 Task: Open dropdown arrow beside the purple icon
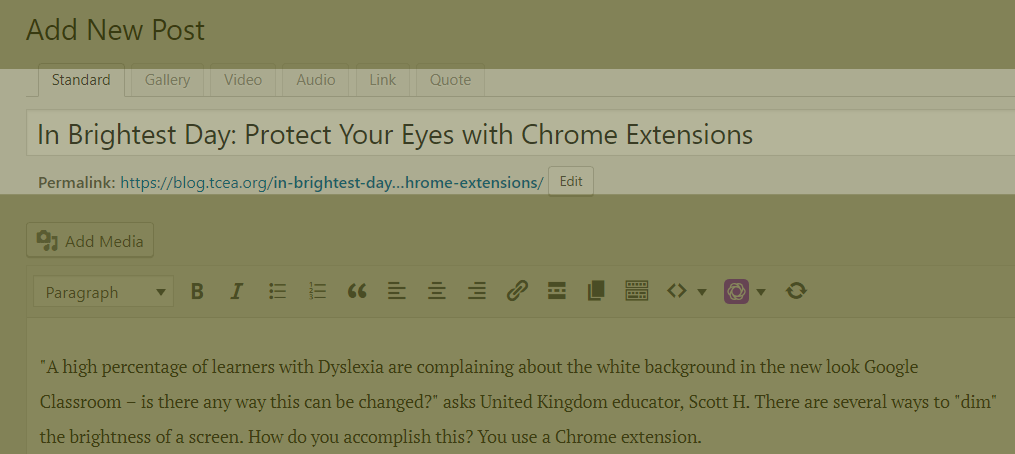click(761, 292)
